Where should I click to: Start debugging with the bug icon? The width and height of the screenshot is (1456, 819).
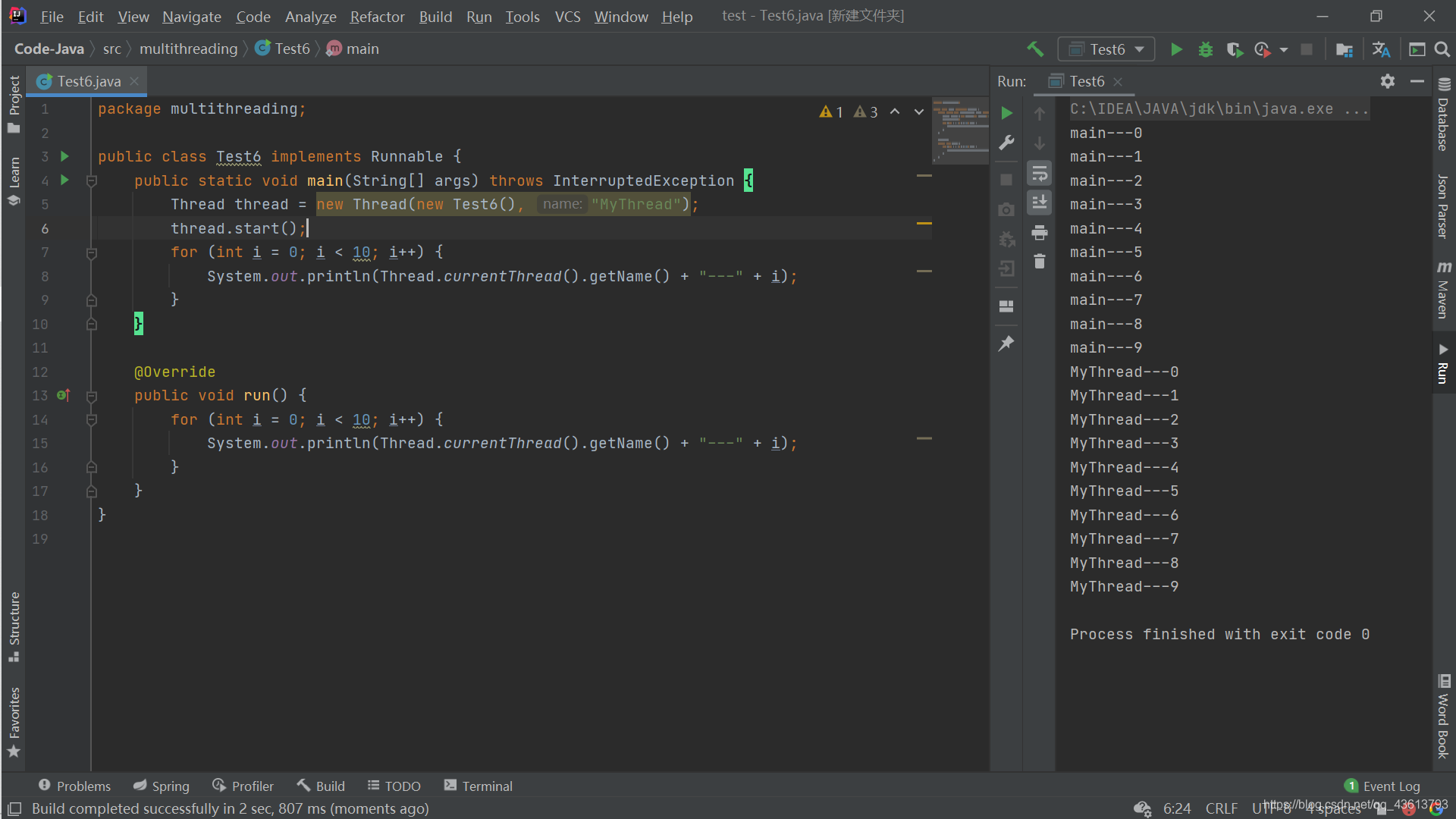point(1205,49)
